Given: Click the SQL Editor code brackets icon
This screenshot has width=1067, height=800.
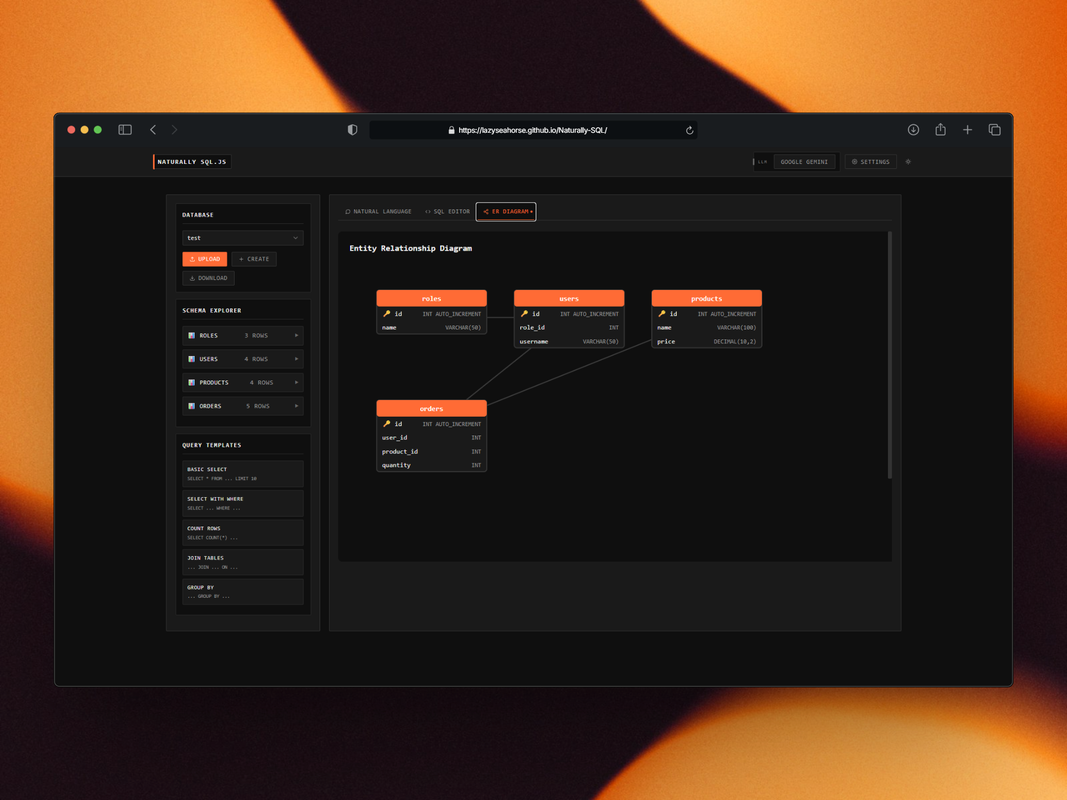Looking at the screenshot, I should pyautogui.click(x=428, y=212).
